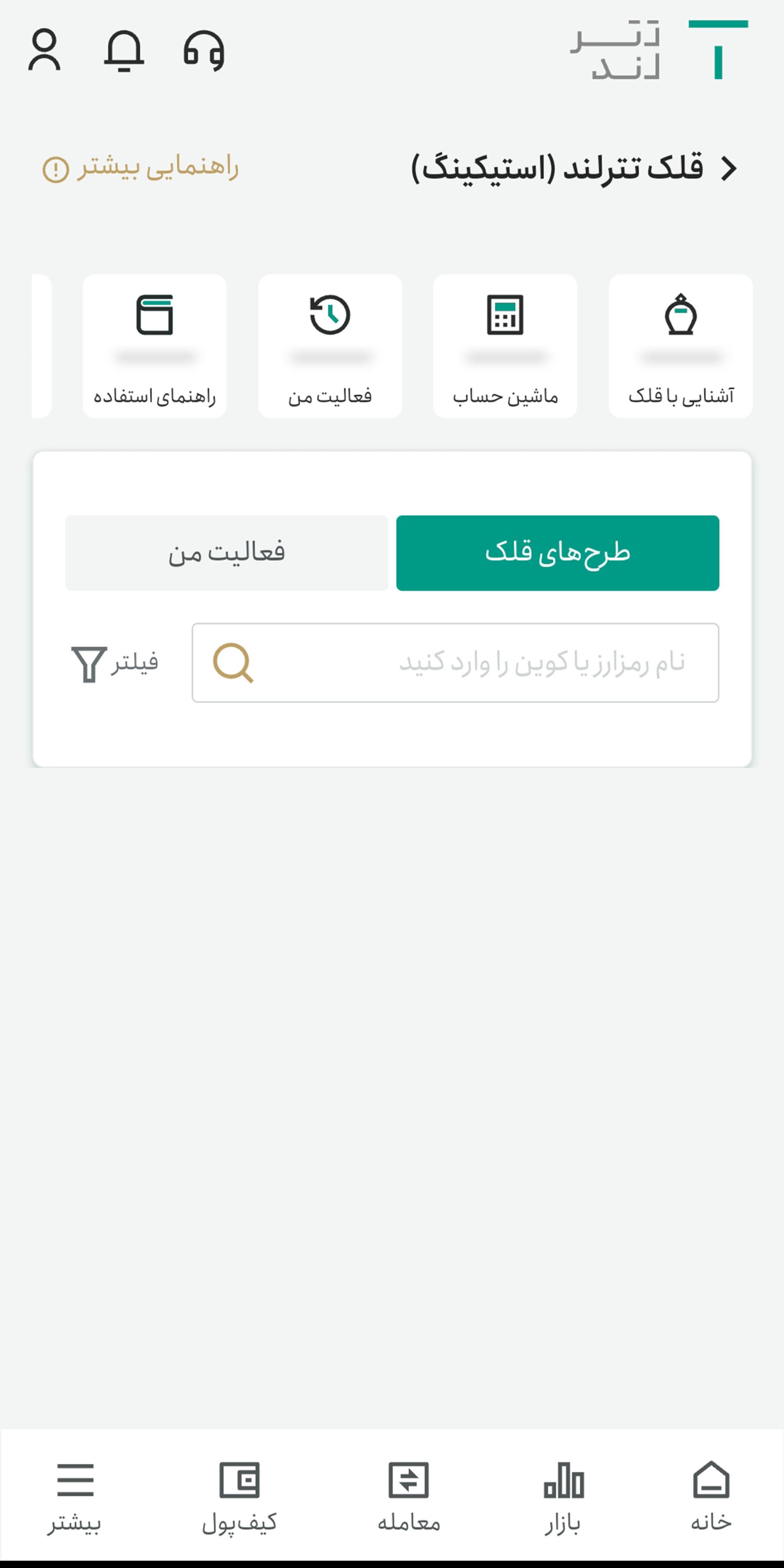
Task: Switch to the فعالیت من tab
Action: pos(227,553)
